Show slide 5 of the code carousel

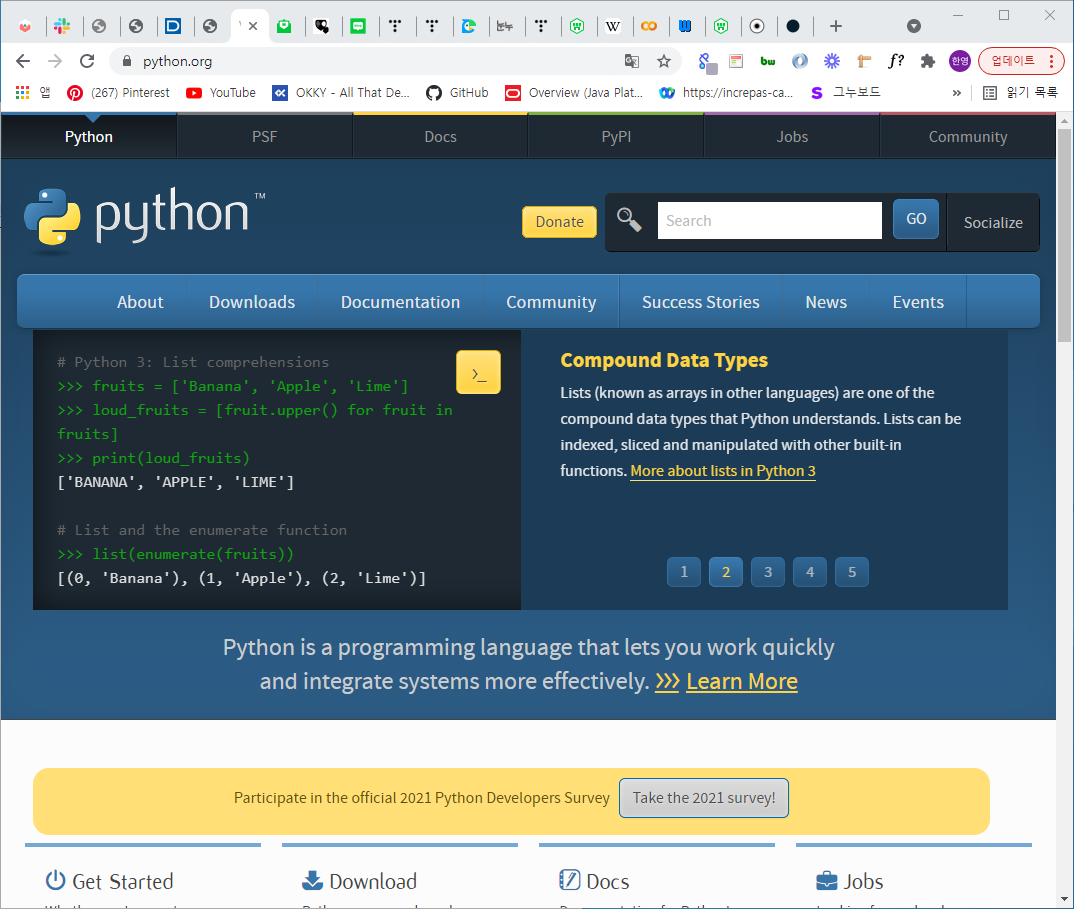tap(852, 572)
